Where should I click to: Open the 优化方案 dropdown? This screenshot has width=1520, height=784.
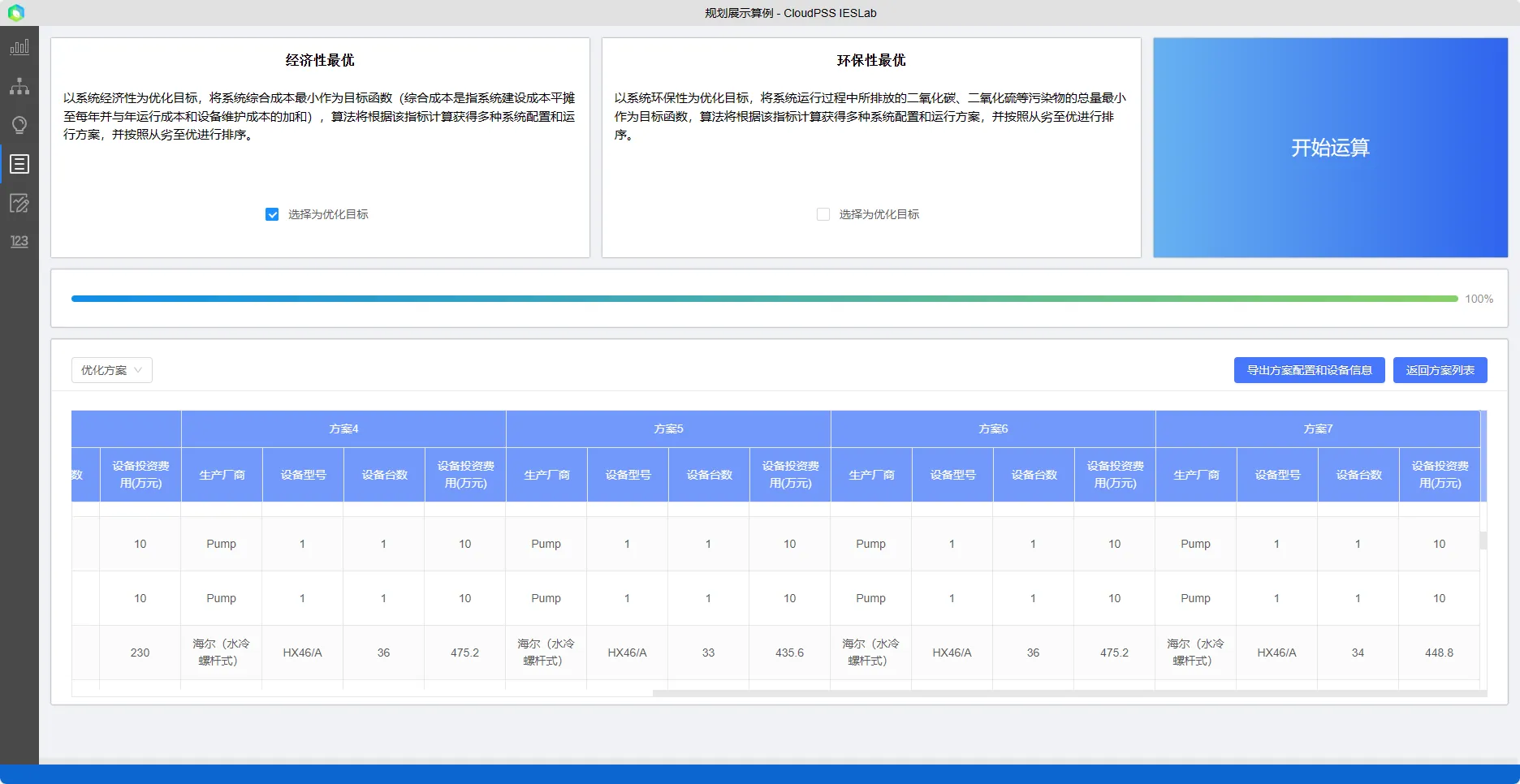click(112, 370)
